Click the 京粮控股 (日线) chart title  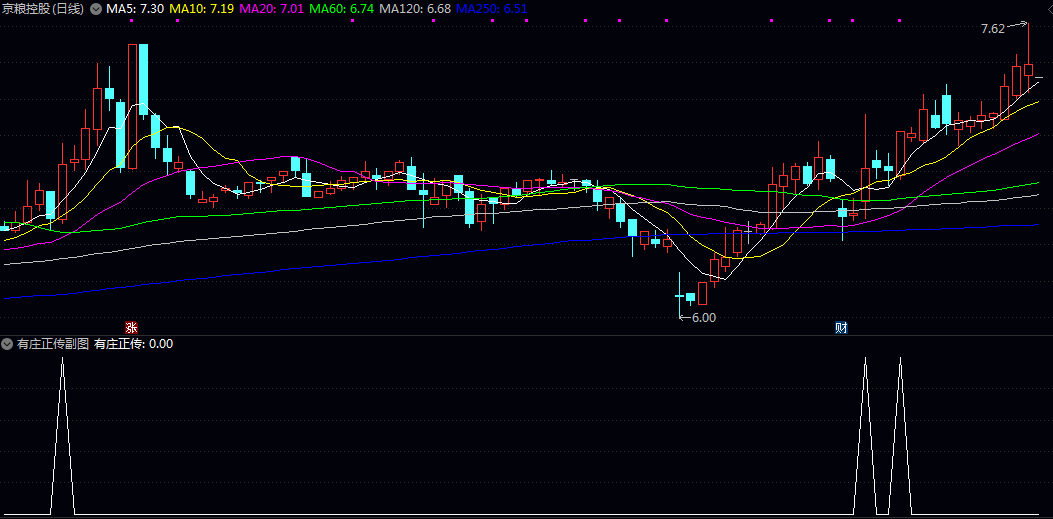(43, 9)
